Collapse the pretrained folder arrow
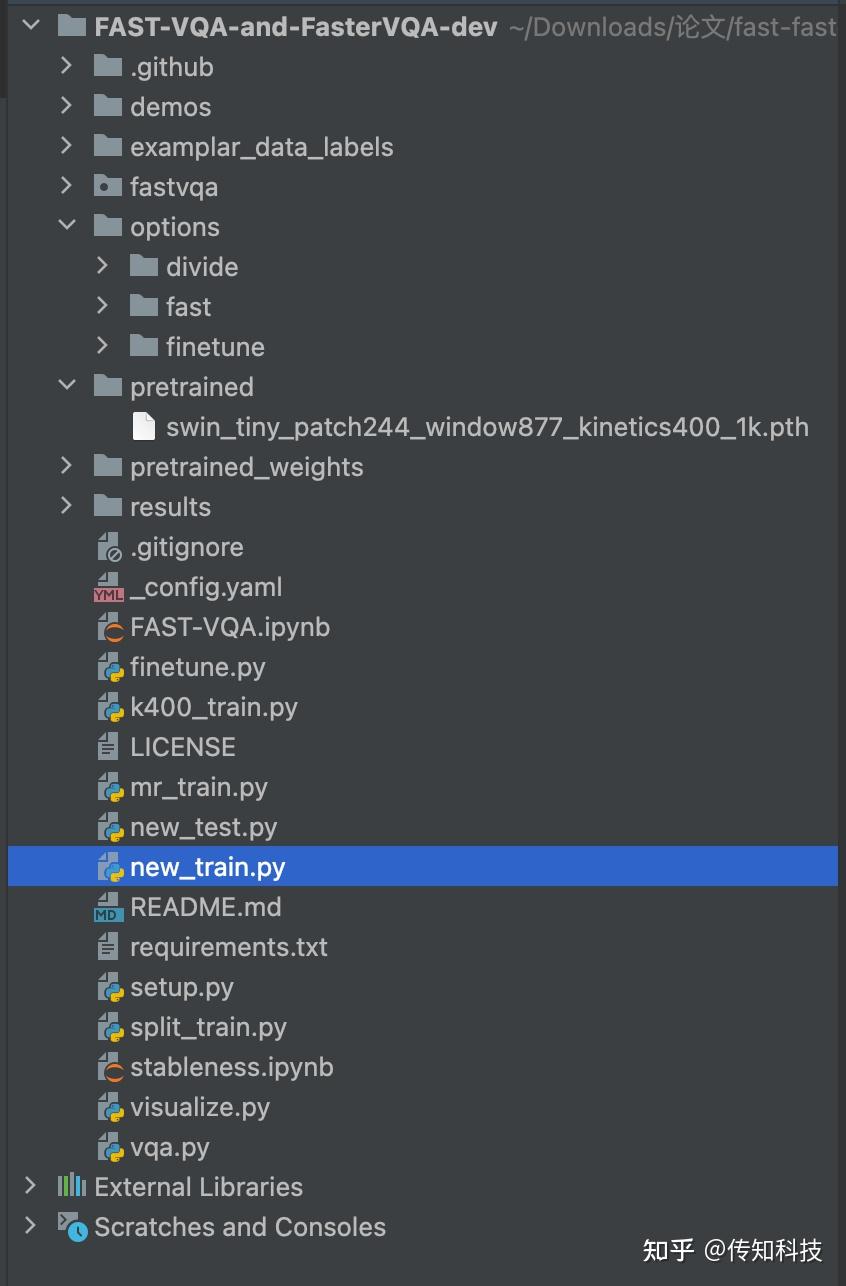The height and width of the screenshot is (1286, 846). [x=67, y=387]
